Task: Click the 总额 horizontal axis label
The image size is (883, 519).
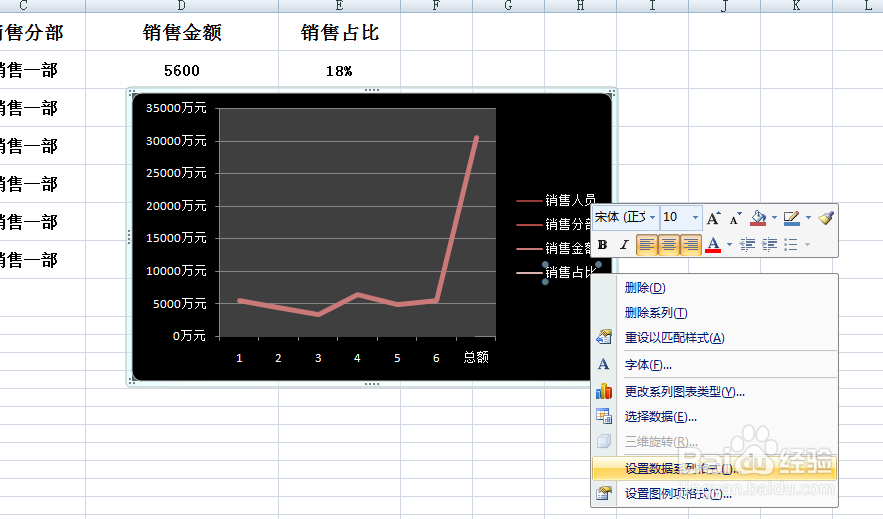Action: (476, 357)
